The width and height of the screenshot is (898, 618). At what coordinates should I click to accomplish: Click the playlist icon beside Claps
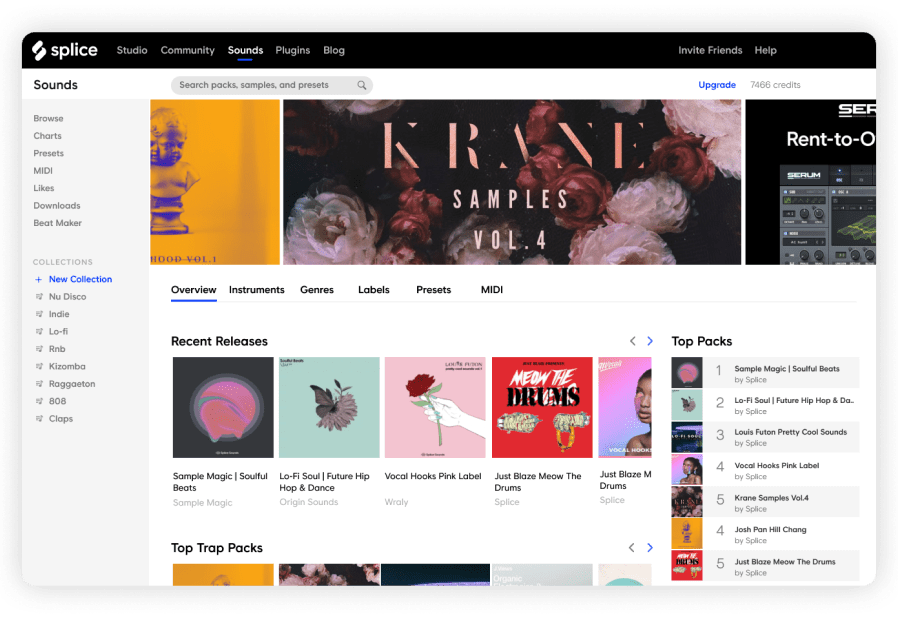39,419
